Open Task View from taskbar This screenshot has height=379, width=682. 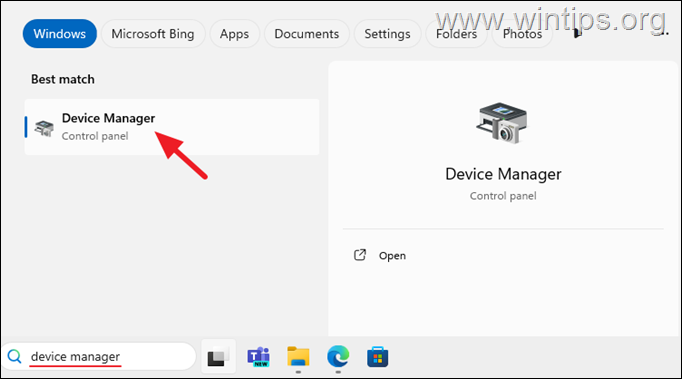click(218, 357)
